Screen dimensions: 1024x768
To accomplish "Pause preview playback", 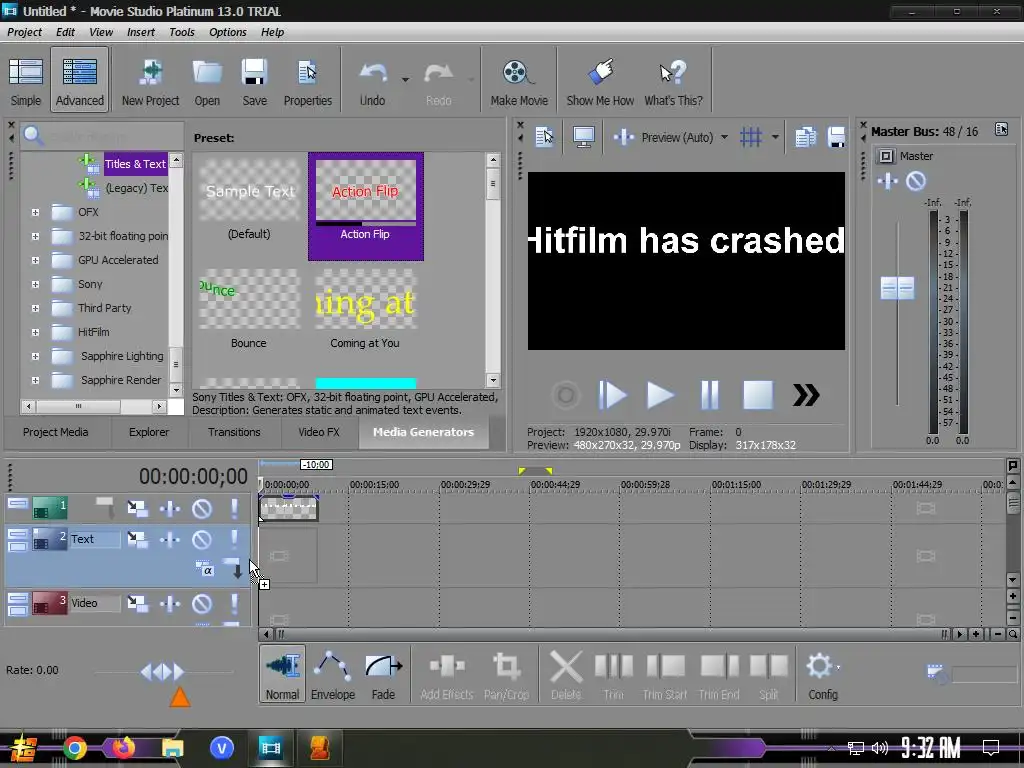I will click(709, 395).
